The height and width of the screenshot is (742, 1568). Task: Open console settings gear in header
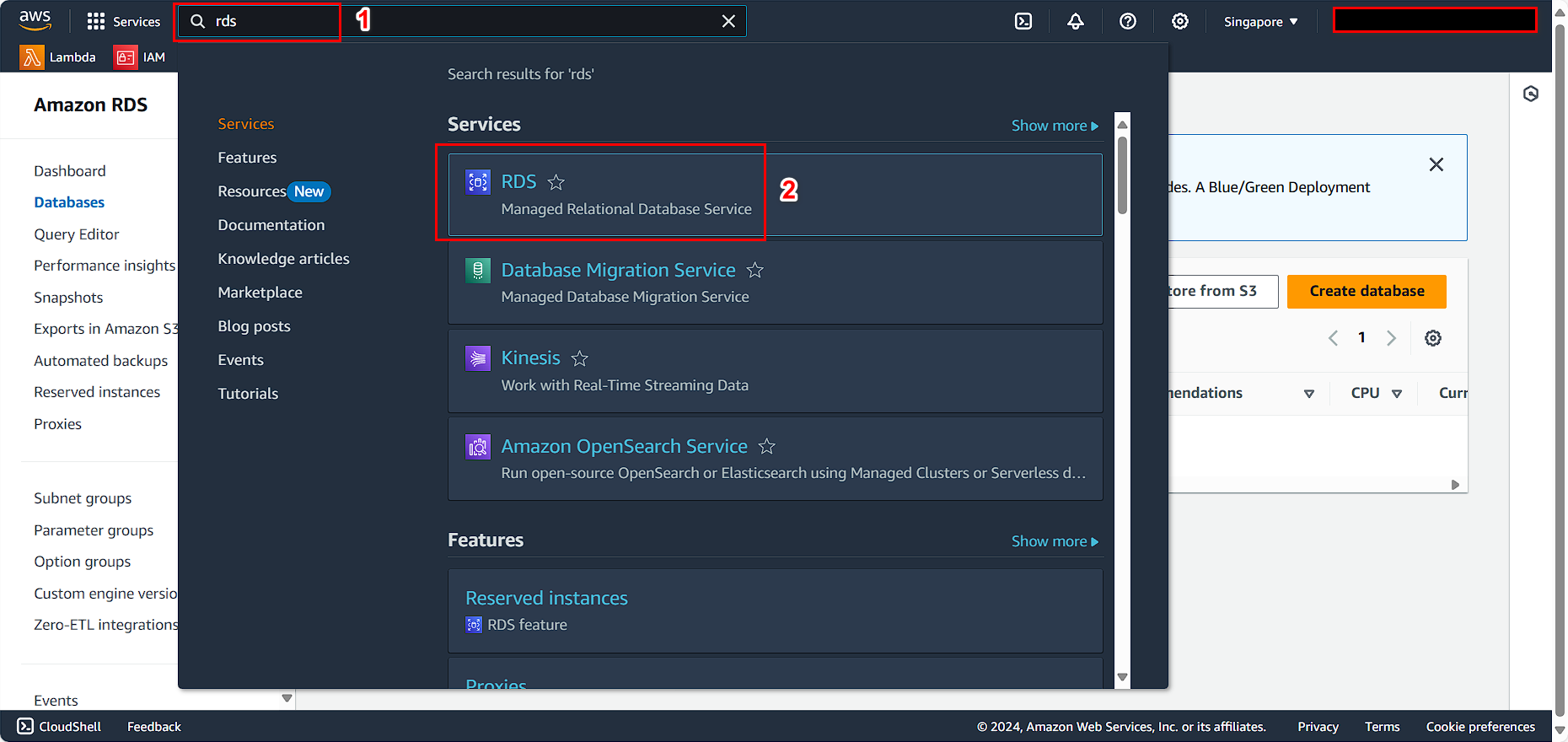pyautogui.click(x=1180, y=21)
